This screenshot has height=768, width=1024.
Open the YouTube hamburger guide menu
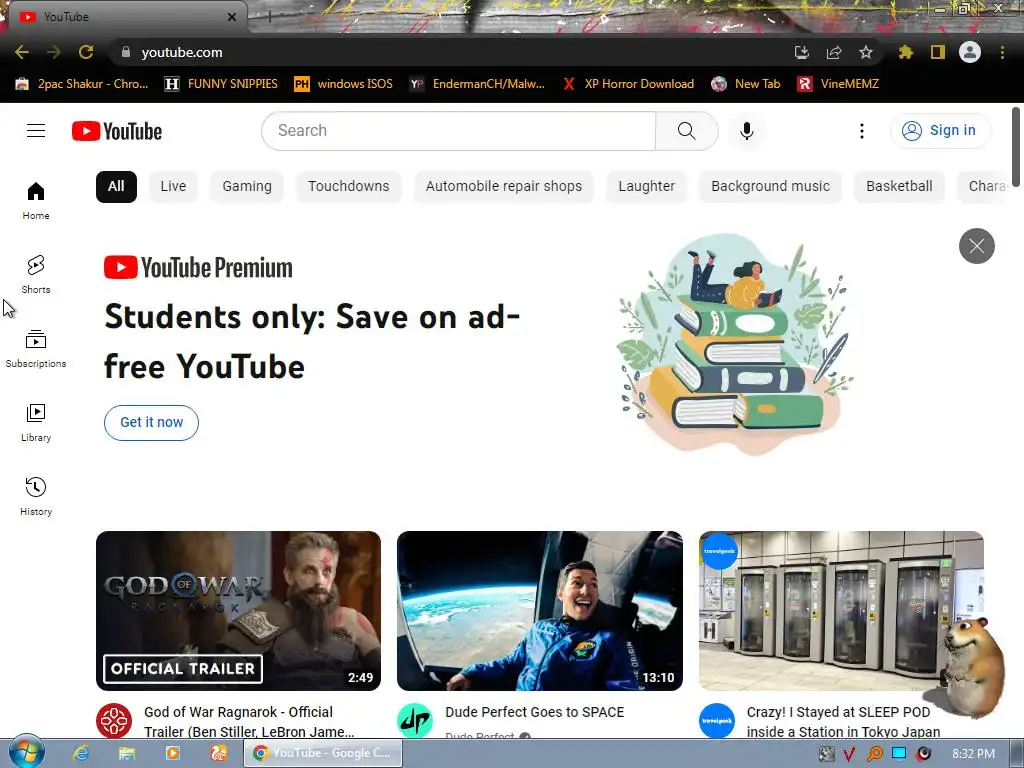click(36, 131)
